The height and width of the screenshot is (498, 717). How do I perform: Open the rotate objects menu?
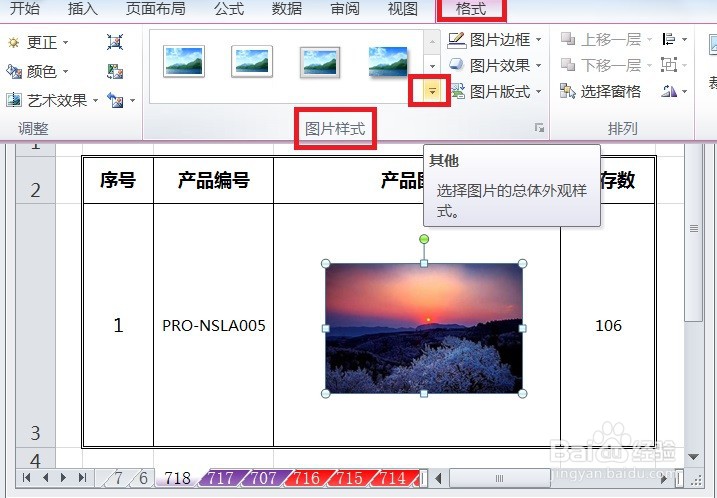pos(674,91)
